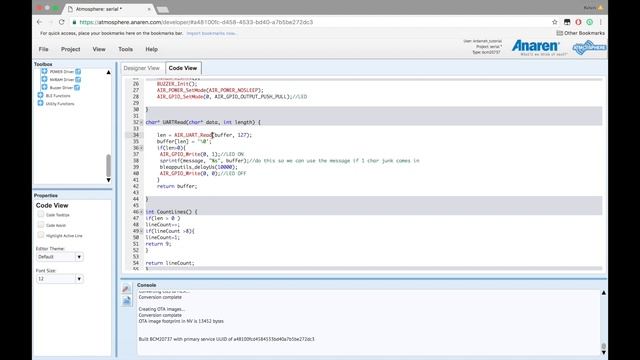Screen dimensions: 640x360
Task: Enable the Code Assist checkbox
Action: point(40,225)
